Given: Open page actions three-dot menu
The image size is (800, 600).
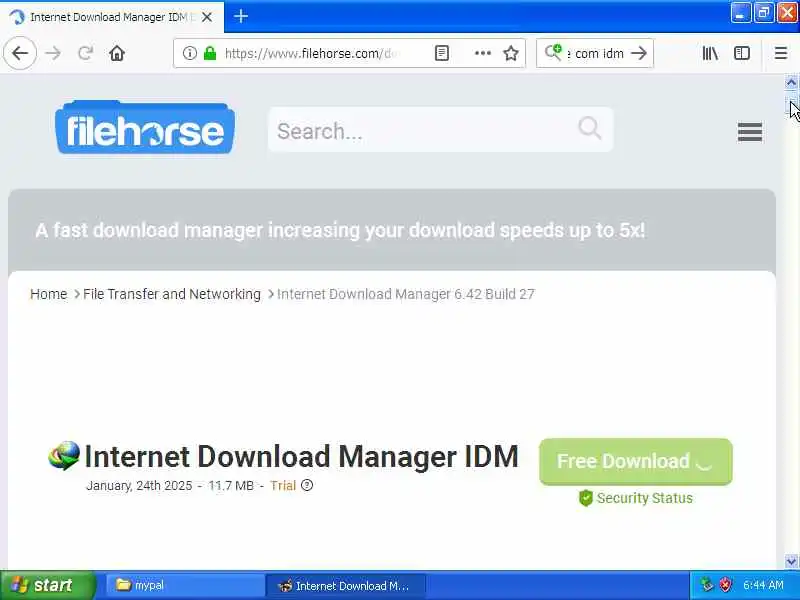Looking at the screenshot, I should pyautogui.click(x=483, y=53).
